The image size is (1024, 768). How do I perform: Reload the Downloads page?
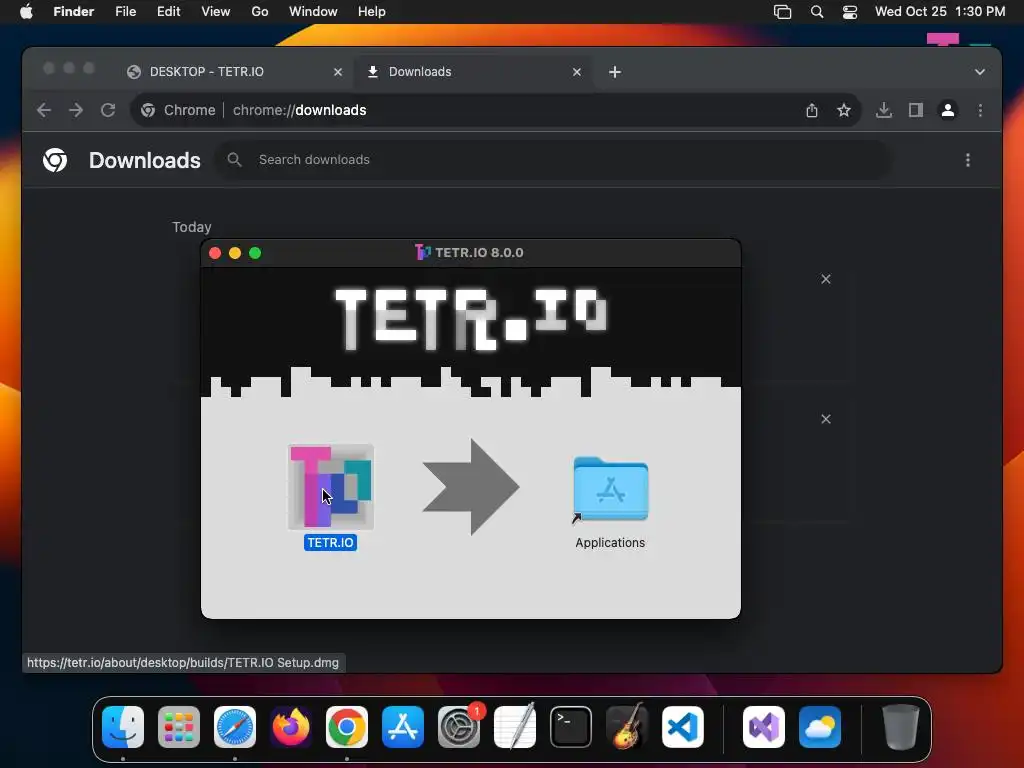(x=108, y=110)
